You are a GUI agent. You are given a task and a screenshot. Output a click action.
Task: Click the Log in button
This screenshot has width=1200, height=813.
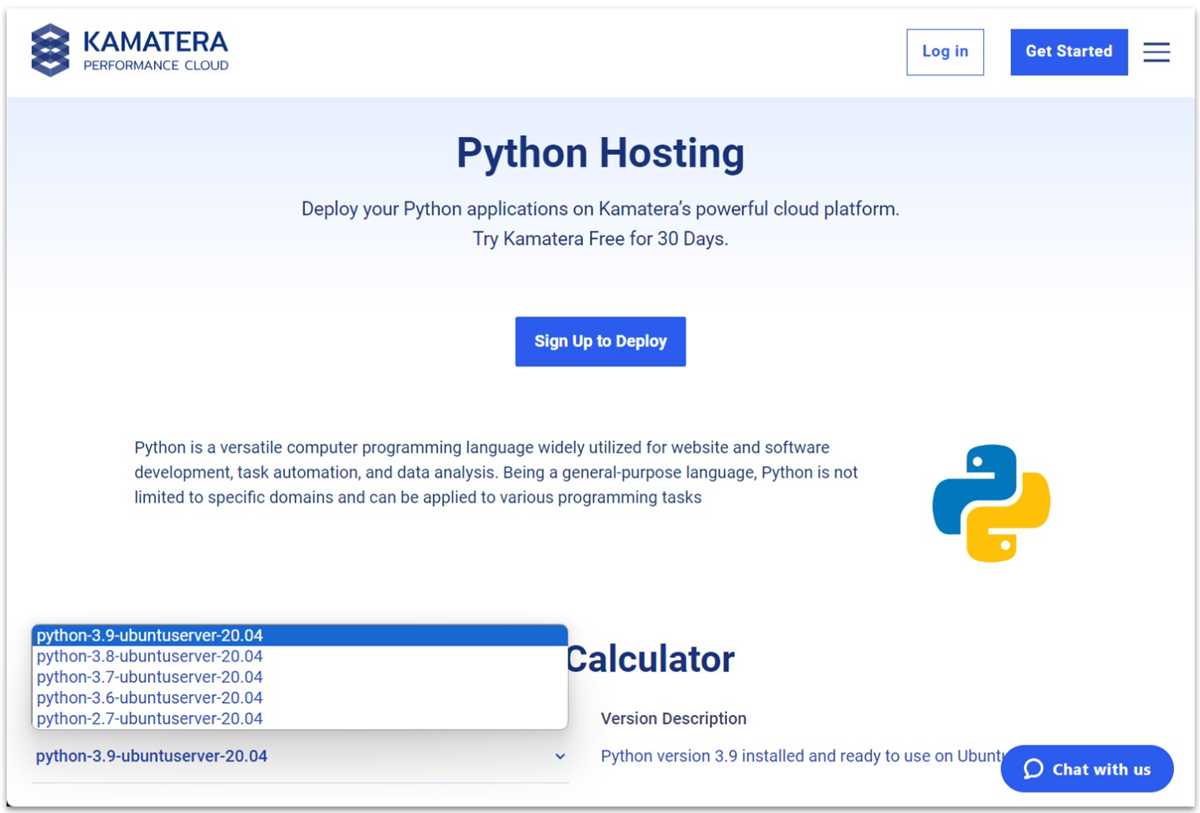tap(945, 52)
